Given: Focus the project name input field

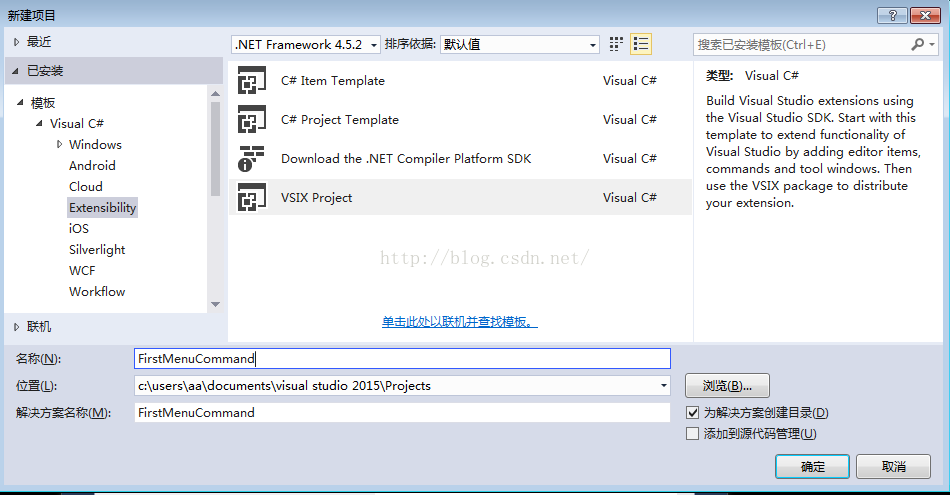Looking at the screenshot, I should point(402,358).
